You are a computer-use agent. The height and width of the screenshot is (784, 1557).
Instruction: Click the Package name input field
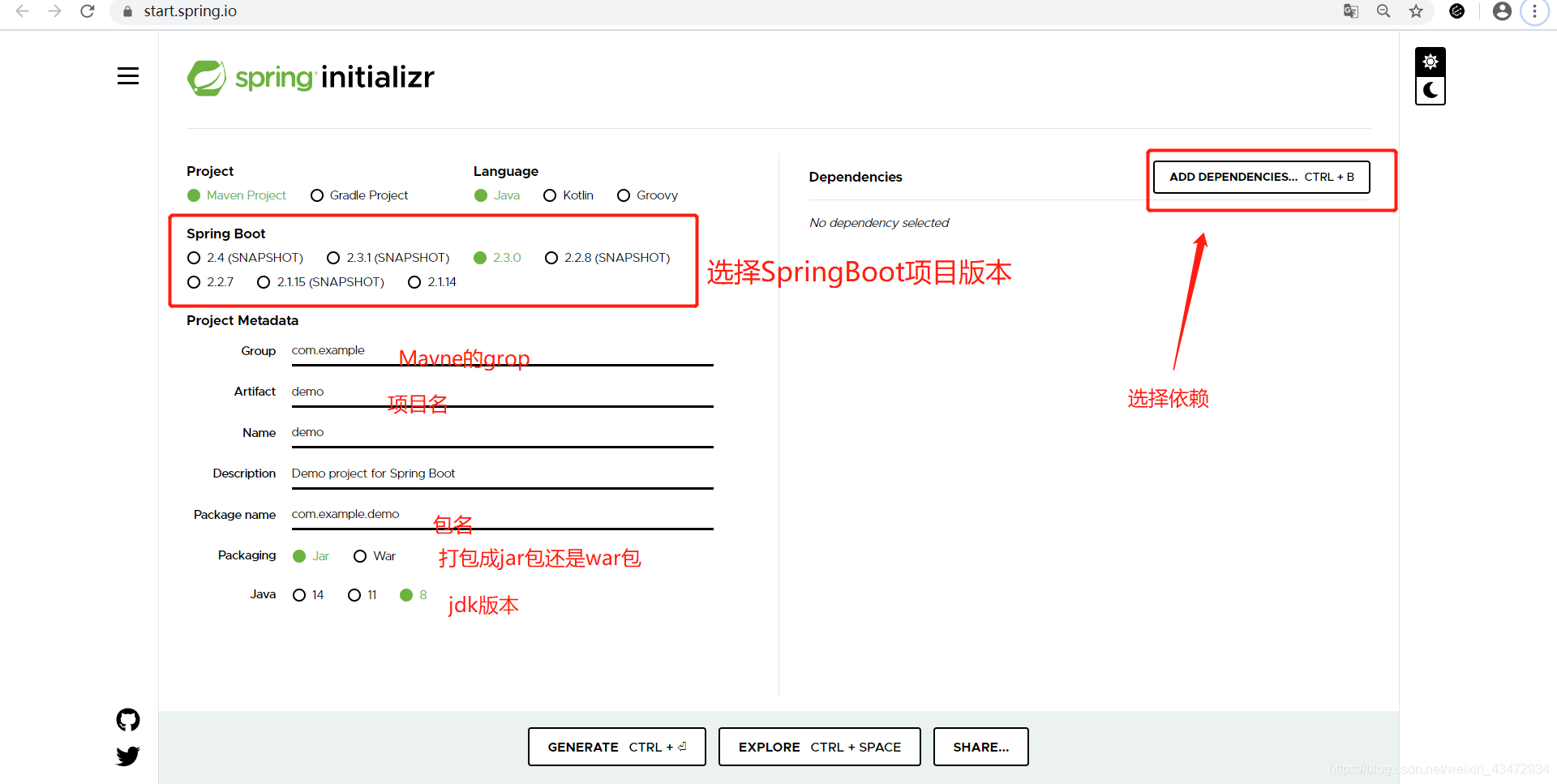tap(502, 515)
